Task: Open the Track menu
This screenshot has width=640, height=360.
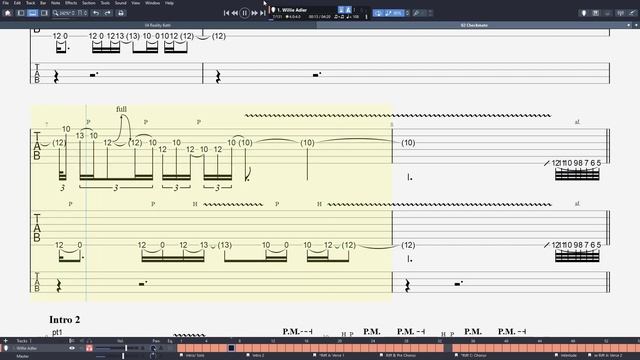Action: (x=30, y=3)
